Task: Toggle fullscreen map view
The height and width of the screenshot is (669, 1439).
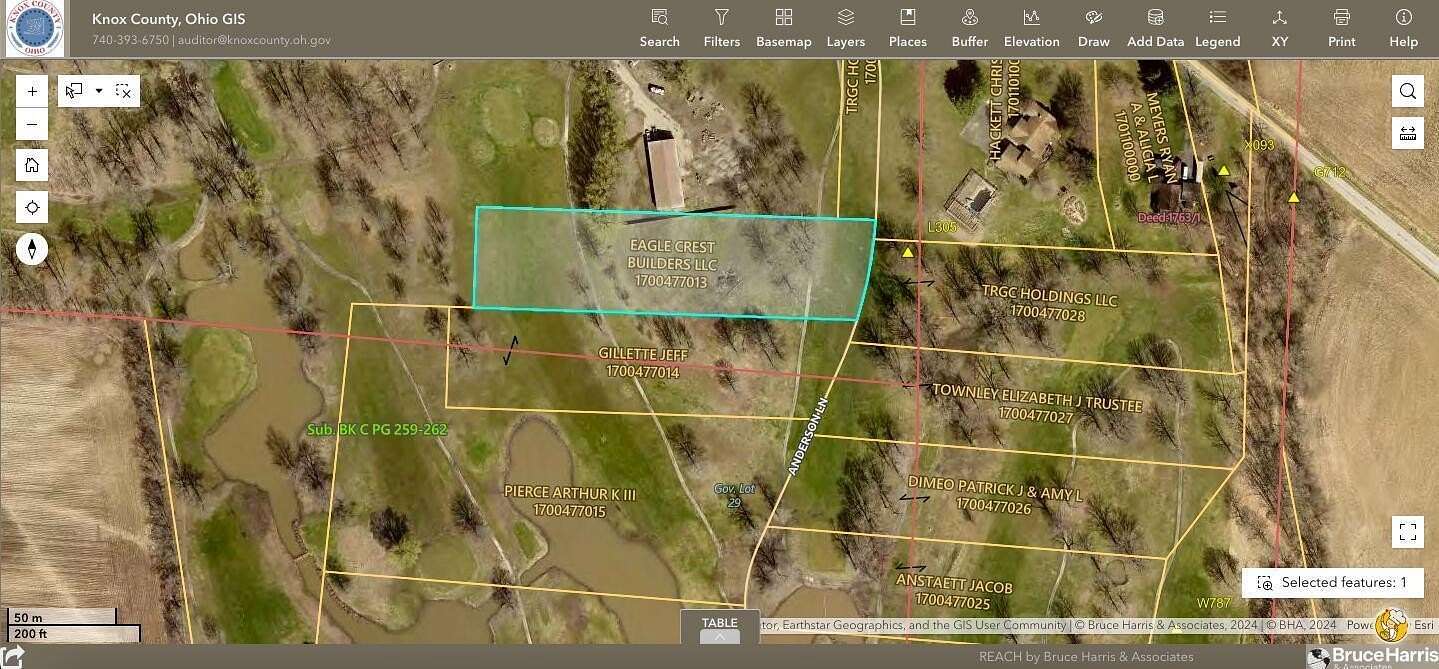Action: tap(1407, 531)
